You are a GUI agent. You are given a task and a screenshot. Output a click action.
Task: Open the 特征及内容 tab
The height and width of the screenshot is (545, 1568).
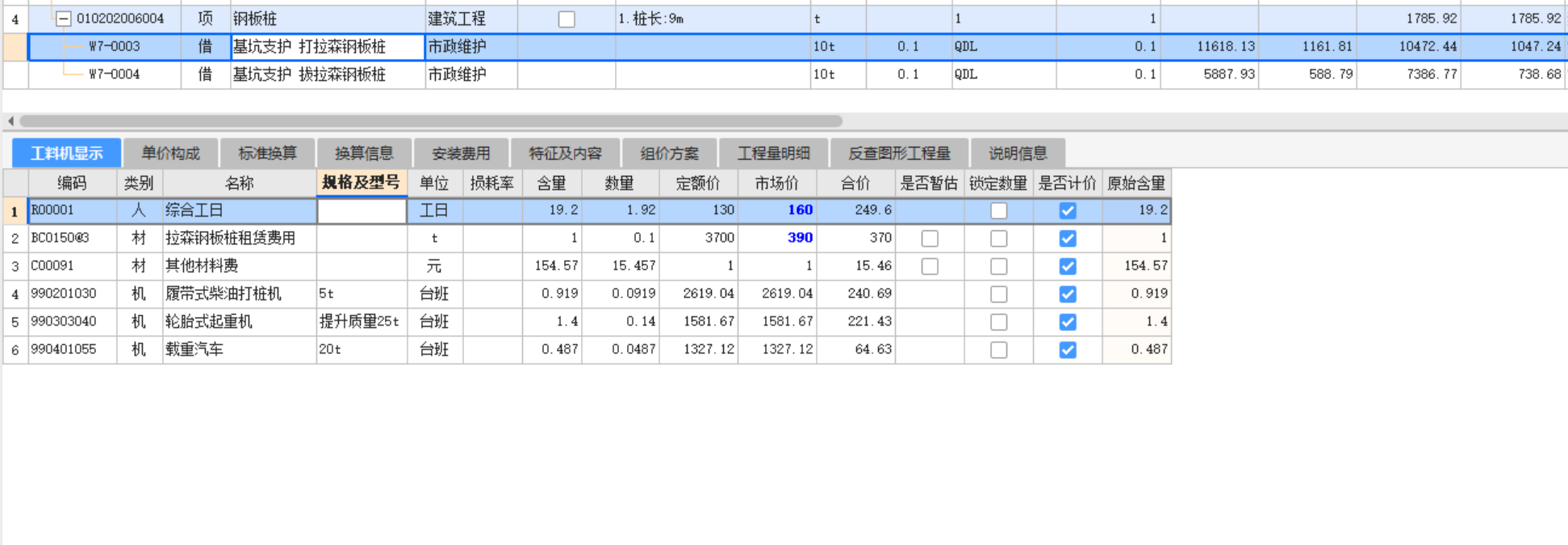click(x=565, y=153)
